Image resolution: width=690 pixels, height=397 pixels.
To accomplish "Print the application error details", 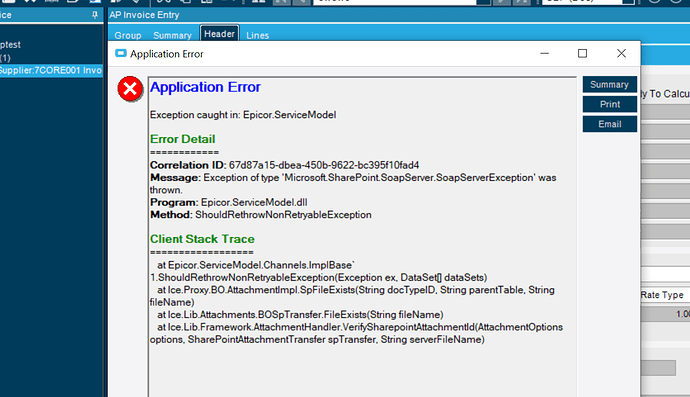I will (x=609, y=104).
